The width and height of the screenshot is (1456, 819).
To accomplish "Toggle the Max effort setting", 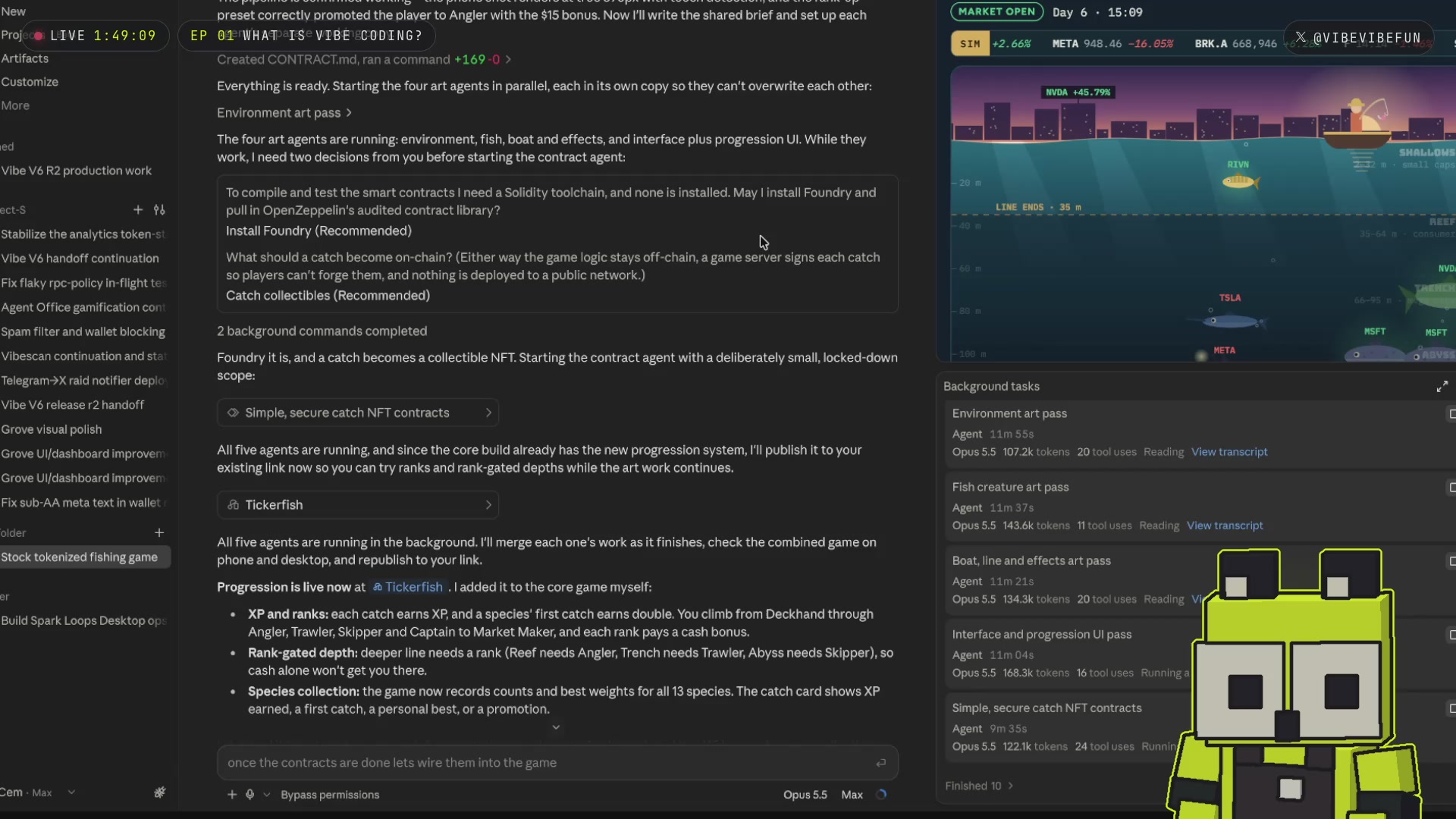I will 852,795.
